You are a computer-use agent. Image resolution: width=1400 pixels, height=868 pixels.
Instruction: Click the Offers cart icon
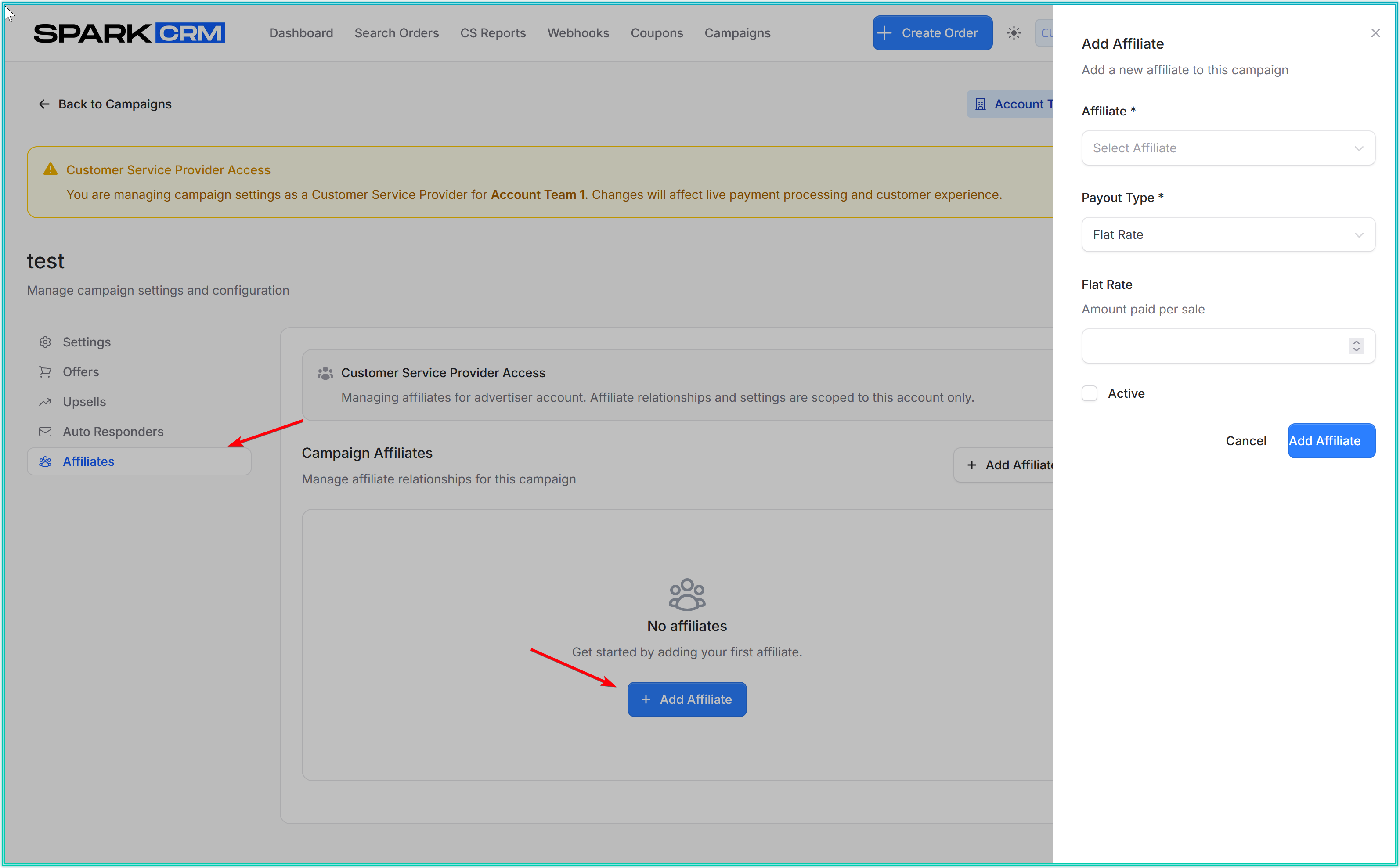(45, 372)
